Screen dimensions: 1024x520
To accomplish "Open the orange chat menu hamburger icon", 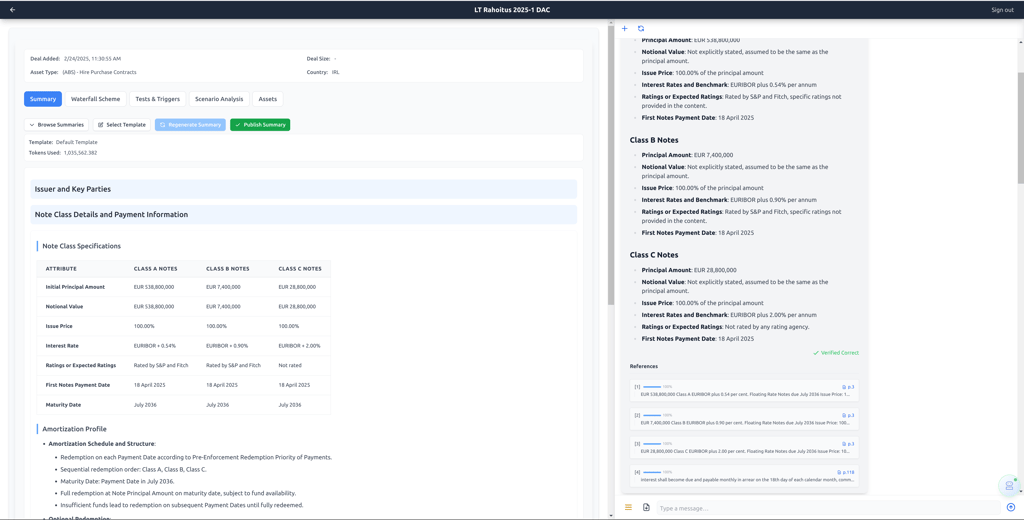I will 628,507.
